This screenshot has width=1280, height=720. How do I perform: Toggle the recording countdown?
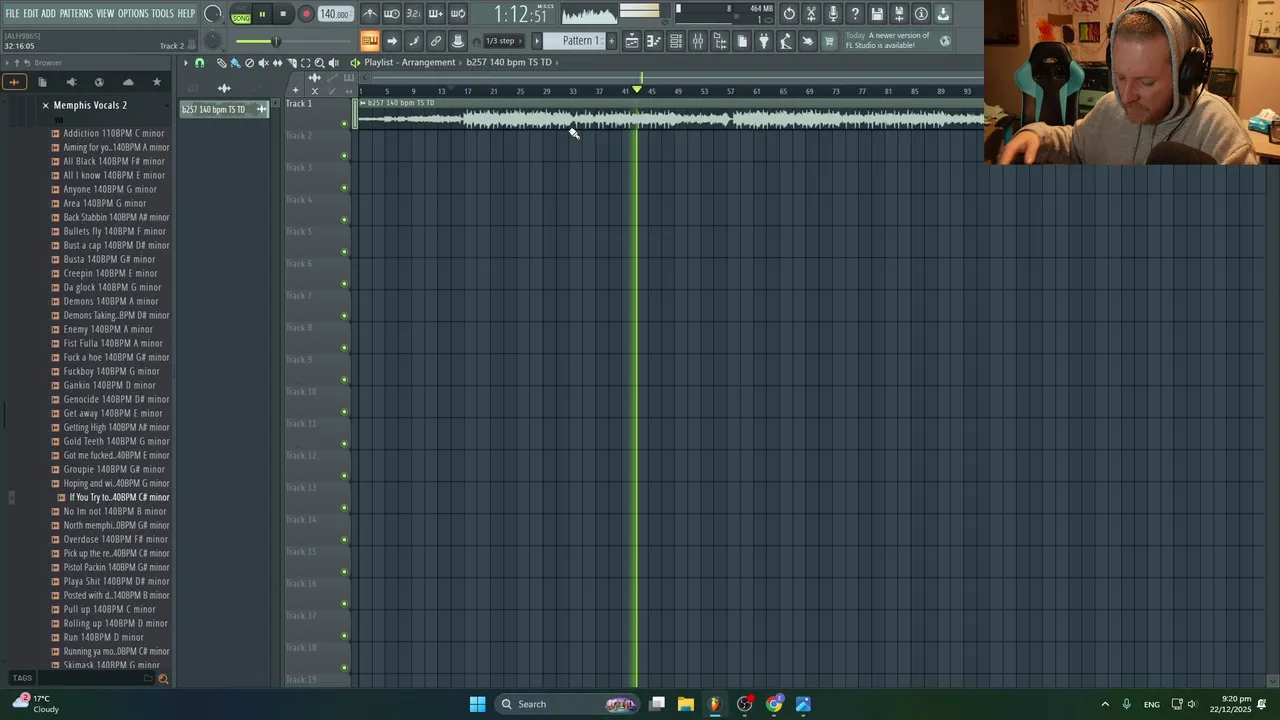413,14
